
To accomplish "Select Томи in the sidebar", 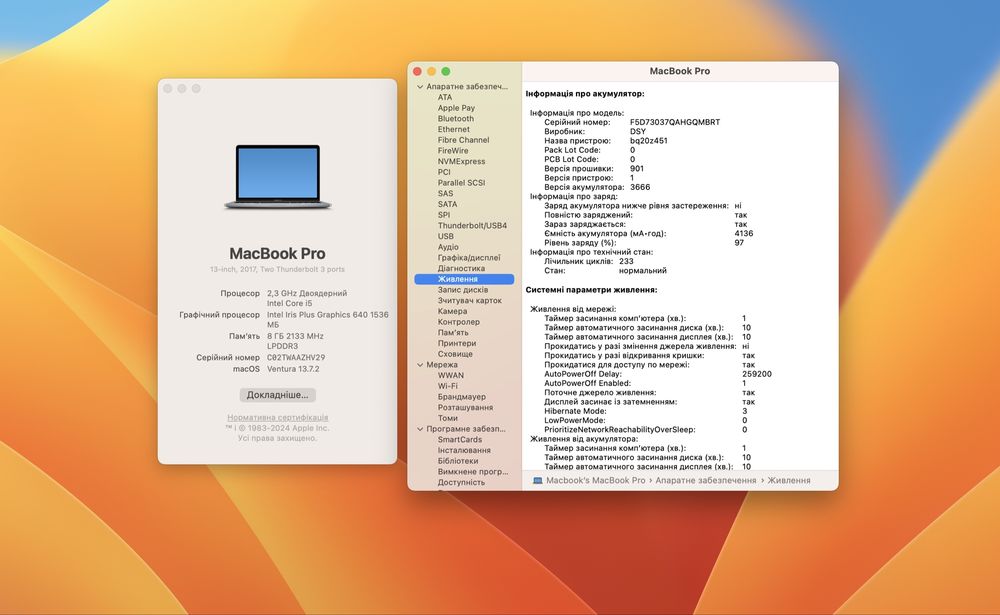I will [x=447, y=419].
